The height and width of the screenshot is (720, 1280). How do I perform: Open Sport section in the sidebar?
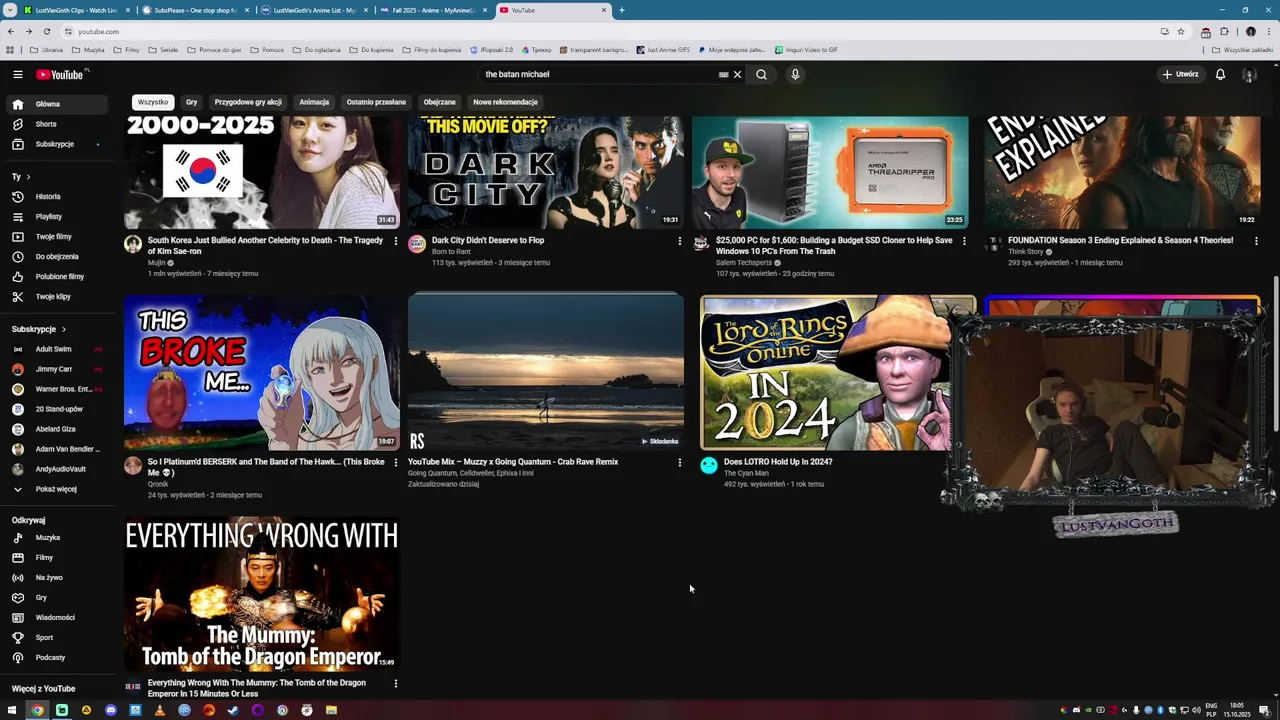tap(58, 637)
